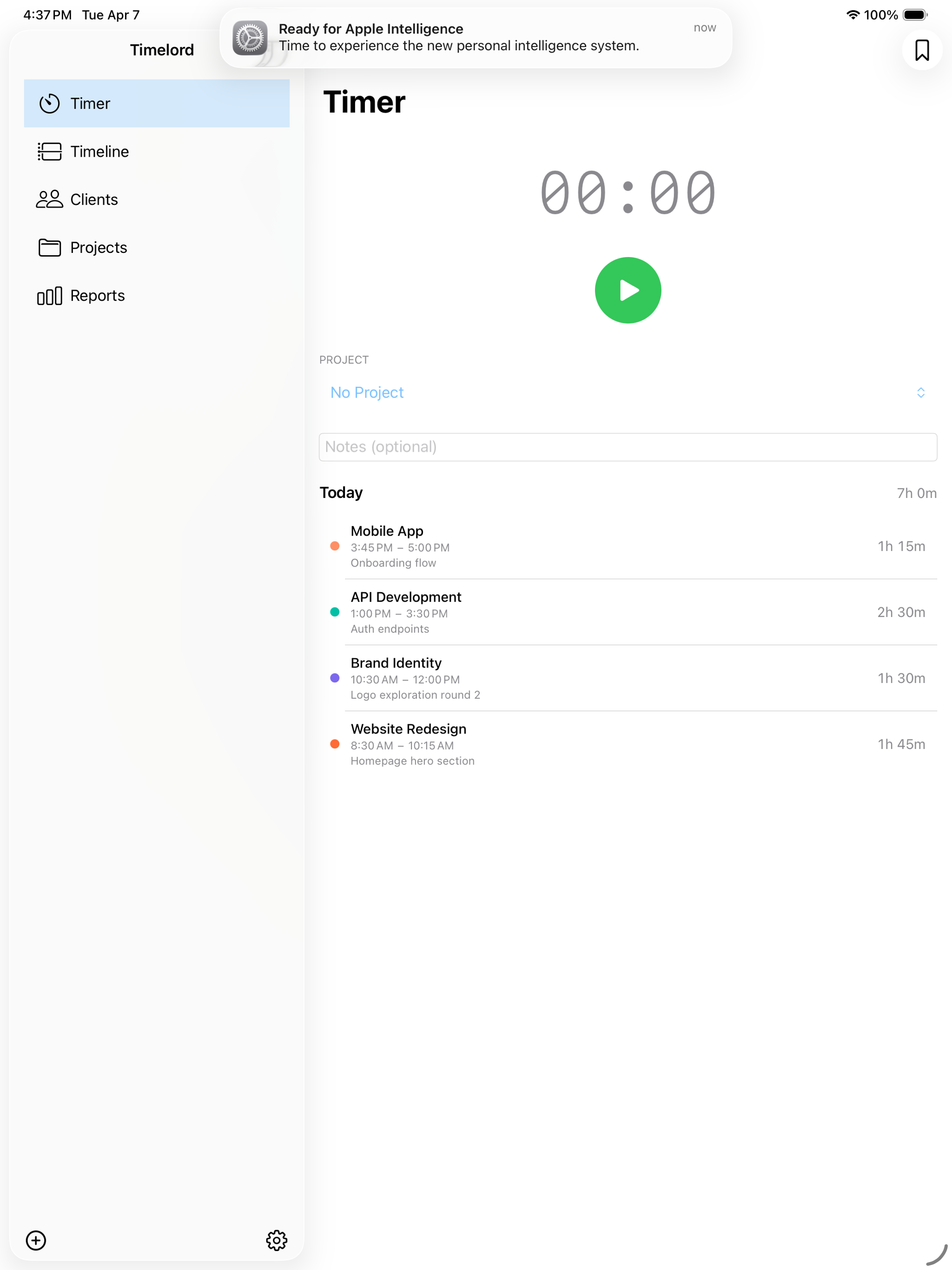
Task: Open settings with the gear icon
Action: (x=276, y=1240)
